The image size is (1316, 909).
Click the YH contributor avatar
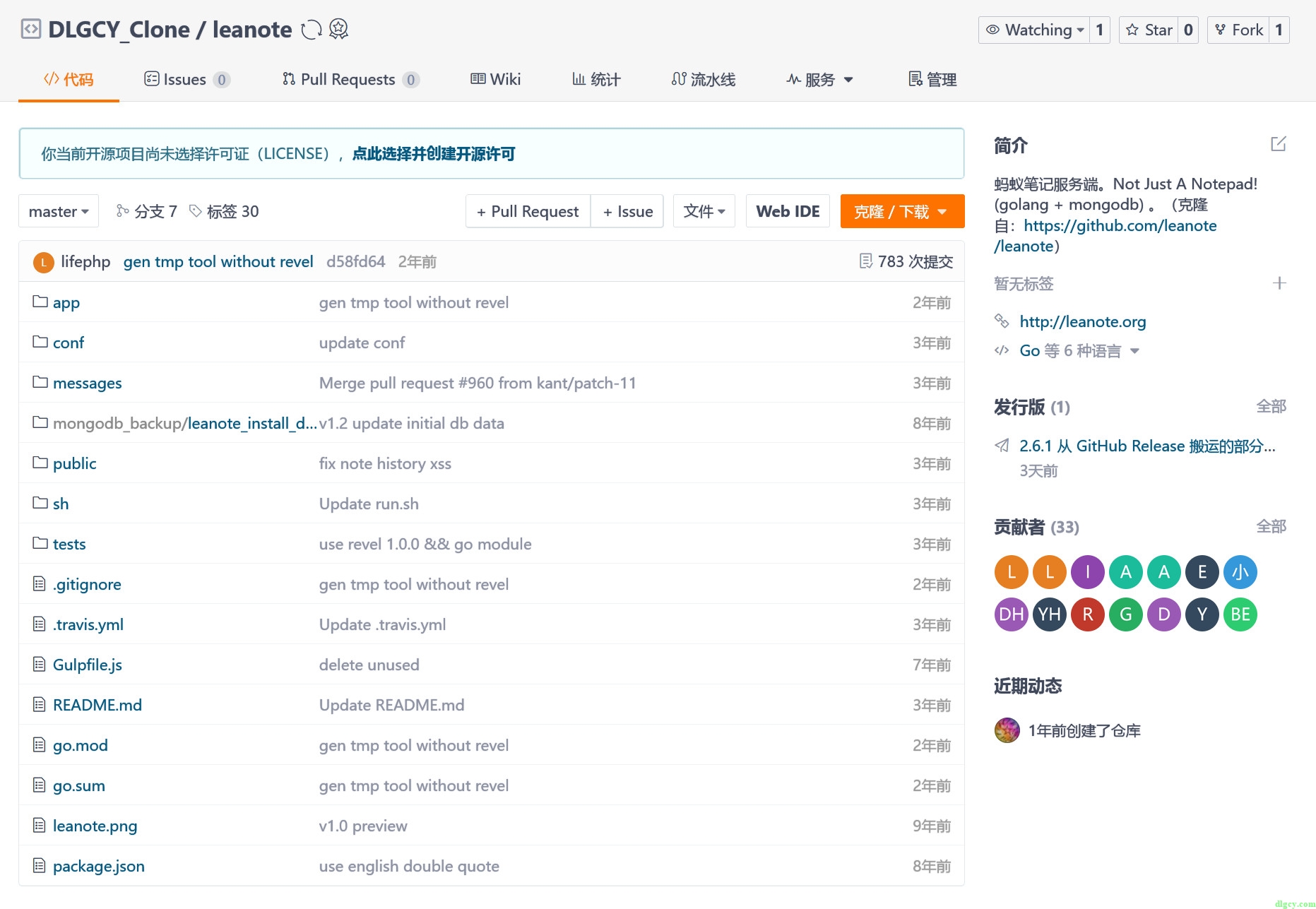(x=1050, y=614)
